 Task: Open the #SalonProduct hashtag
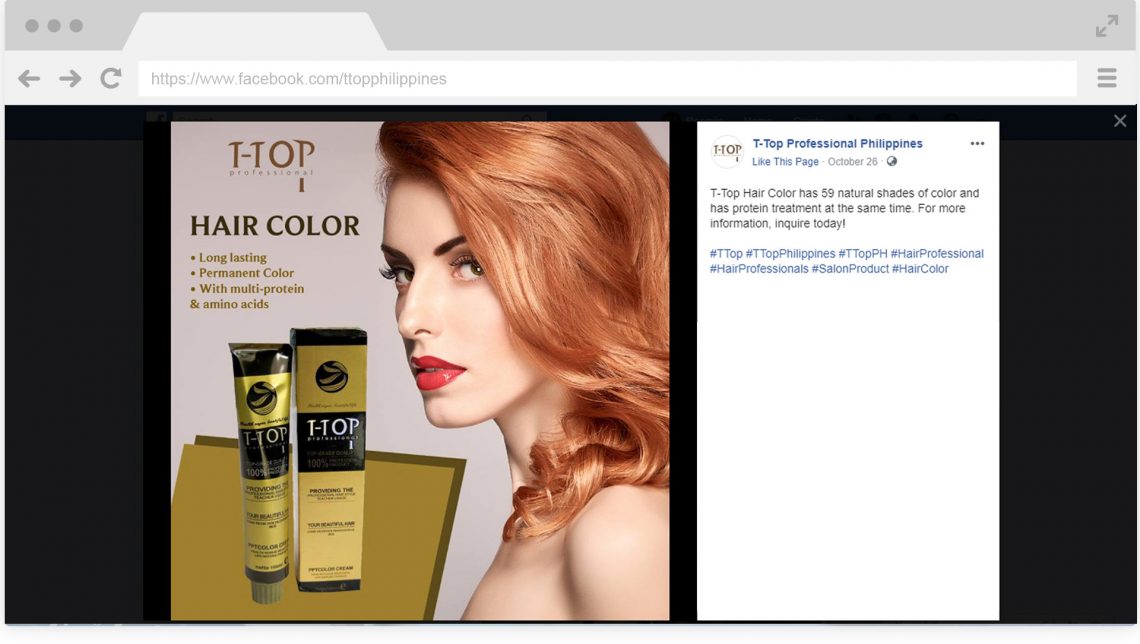click(850, 269)
